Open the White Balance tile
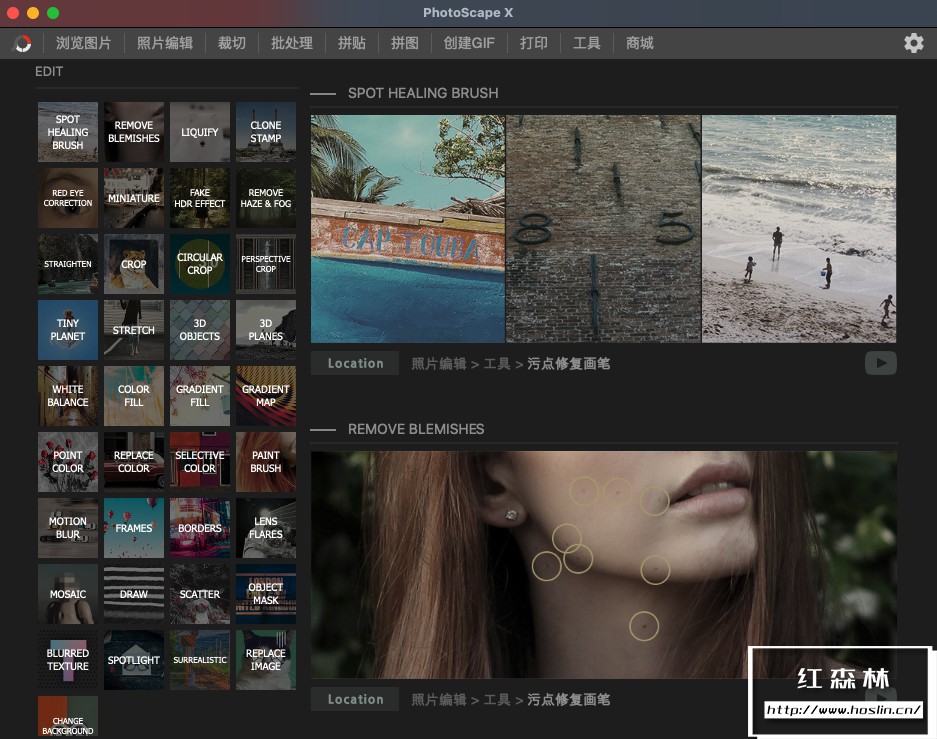This screenshot has width=937, height=739. pyautogui.click(x=68, y=395)
